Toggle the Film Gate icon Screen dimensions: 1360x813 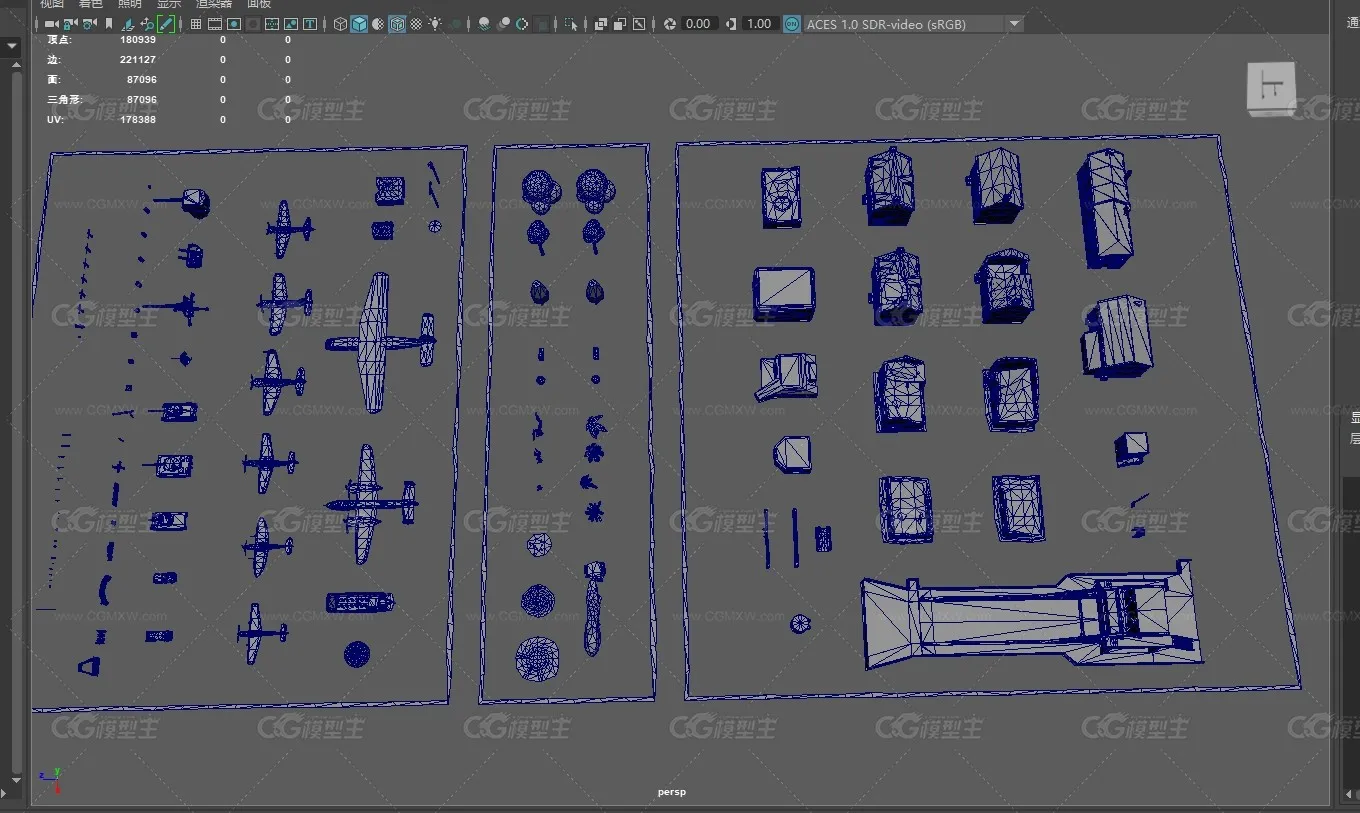pyautogui.click(x=215, y=24)
